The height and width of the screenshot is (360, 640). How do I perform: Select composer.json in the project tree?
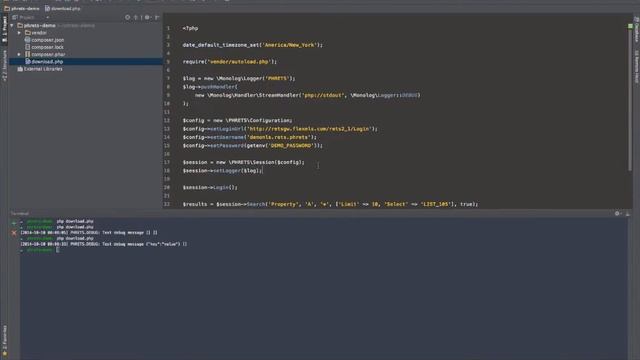pos(48,40)
